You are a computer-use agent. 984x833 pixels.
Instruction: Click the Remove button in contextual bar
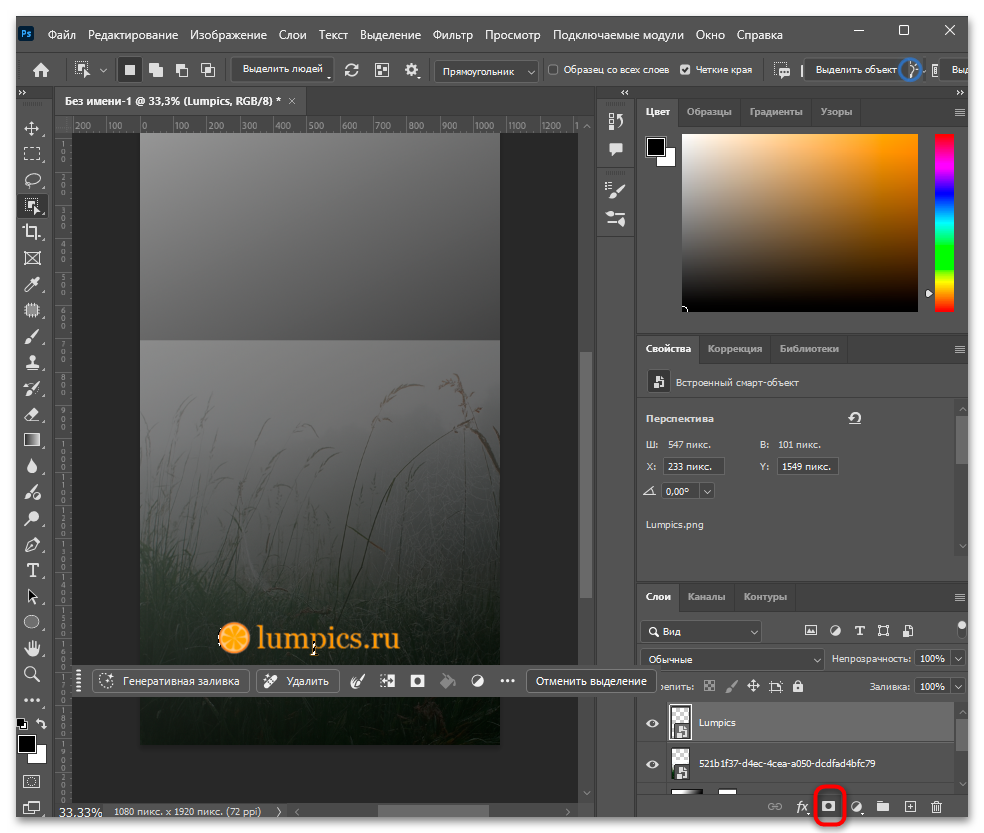[297, 681]
